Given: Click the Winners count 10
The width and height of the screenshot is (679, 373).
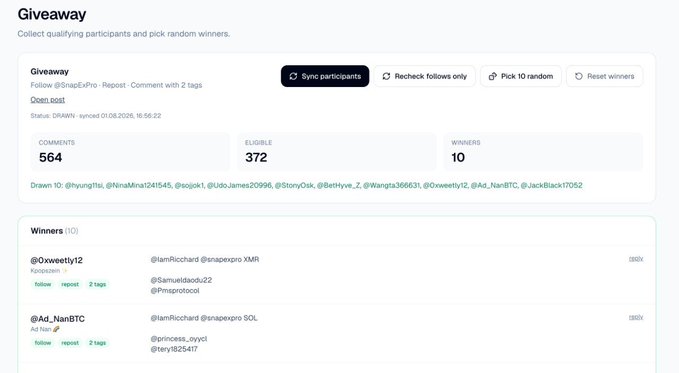Looking at the screenshot, I should click(x=458, y=157).
